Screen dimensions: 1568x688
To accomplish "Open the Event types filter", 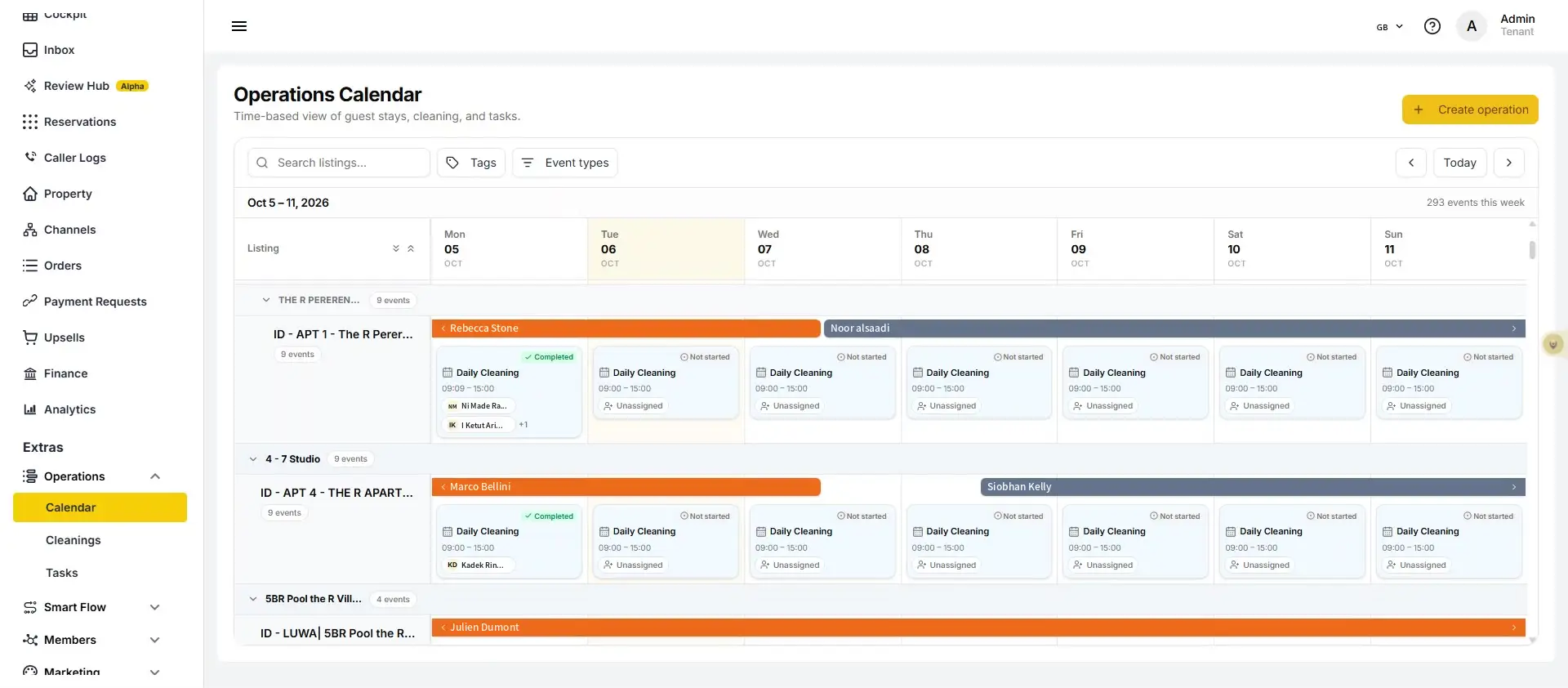I will point(565,163).
